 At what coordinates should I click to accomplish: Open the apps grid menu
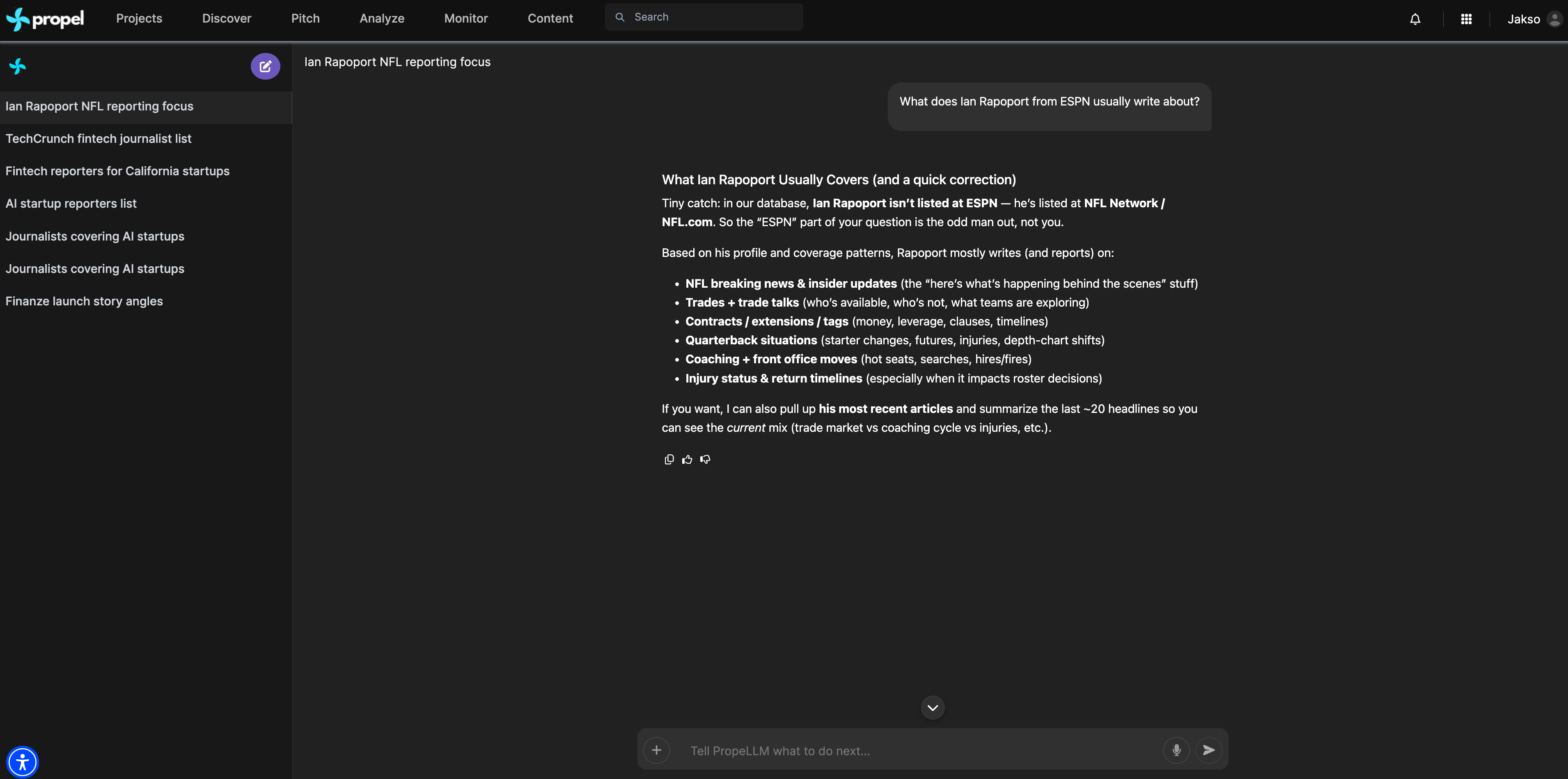tap(1466, 19)
